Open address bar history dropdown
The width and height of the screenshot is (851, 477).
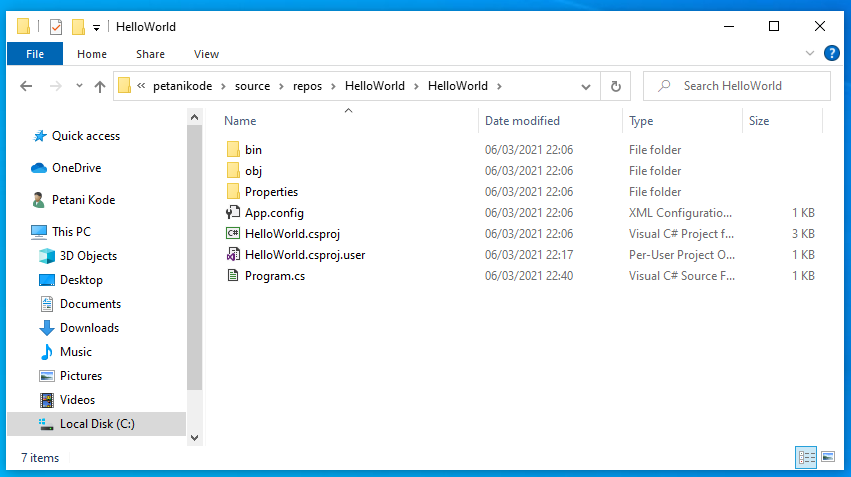pyautogui.click(x=586, y=86)
